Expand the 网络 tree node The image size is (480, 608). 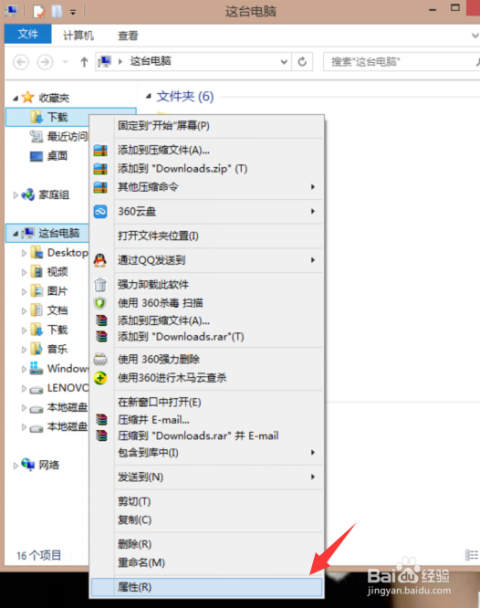16,465
